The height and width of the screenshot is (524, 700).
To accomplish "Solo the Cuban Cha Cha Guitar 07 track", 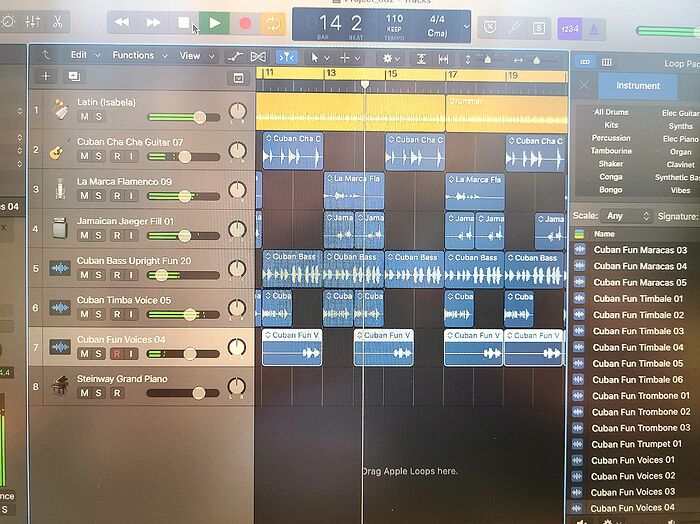I will [x=98, y=156].
